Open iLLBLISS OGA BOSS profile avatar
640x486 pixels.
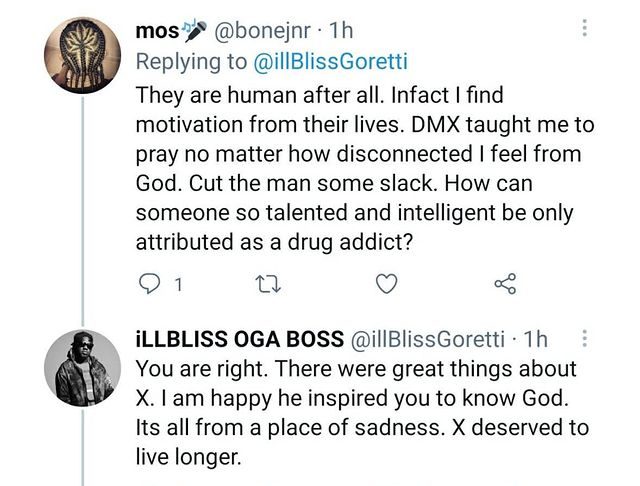tap(84, 366)
